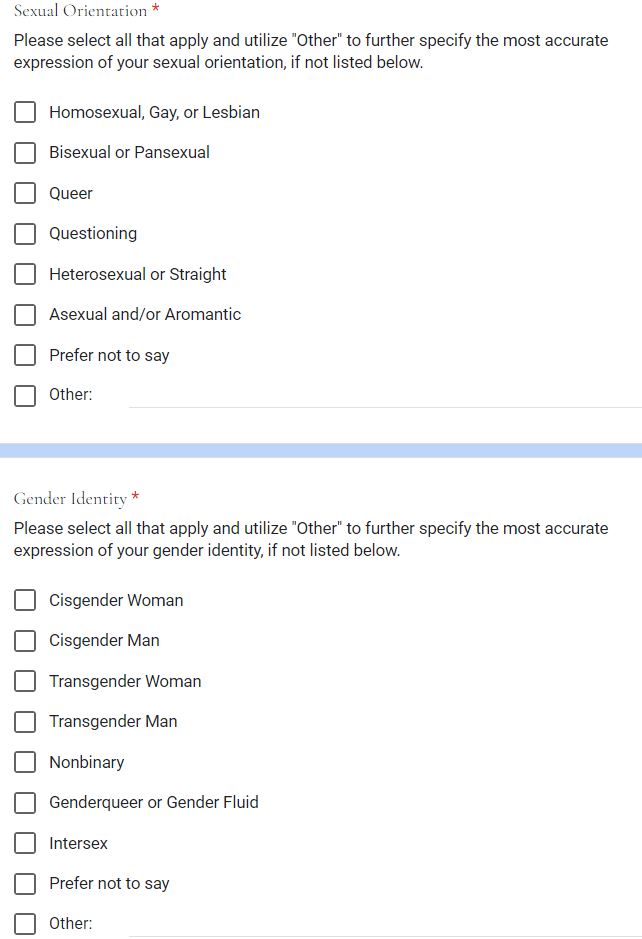Enable Genderqueer or Gender Fluid checkbox
The height and width of the screenshot is (939, 642).
[x=25, y=802]
